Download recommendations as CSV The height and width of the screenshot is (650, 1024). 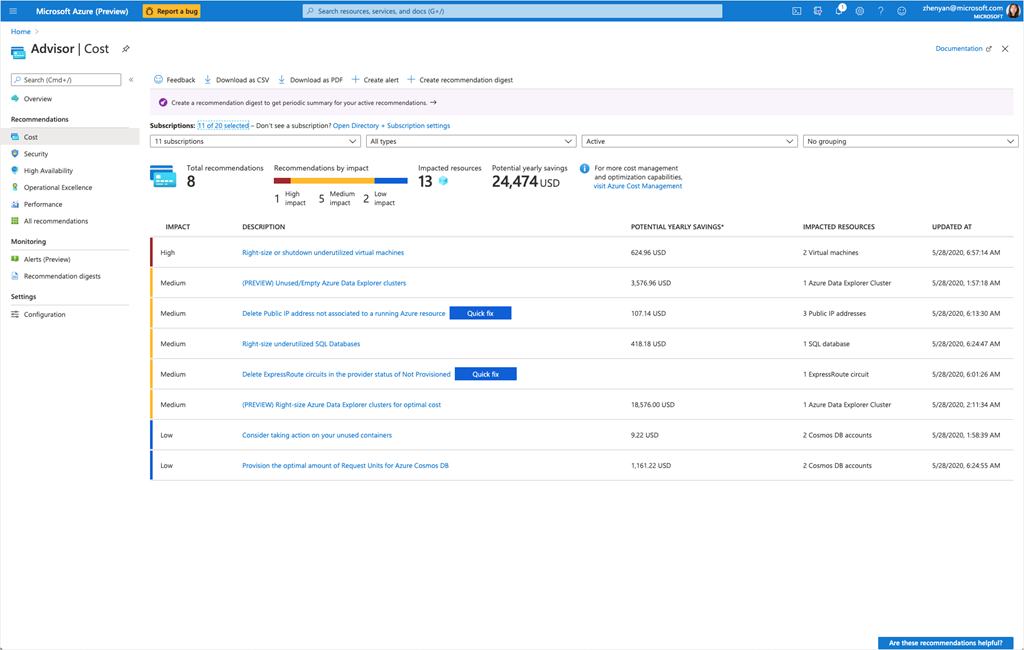tap(236, 80)
